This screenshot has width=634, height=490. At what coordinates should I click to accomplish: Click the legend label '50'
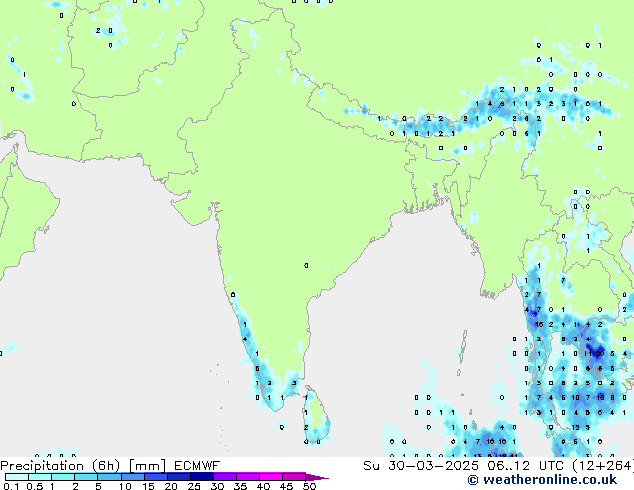[x=310, y=486]
